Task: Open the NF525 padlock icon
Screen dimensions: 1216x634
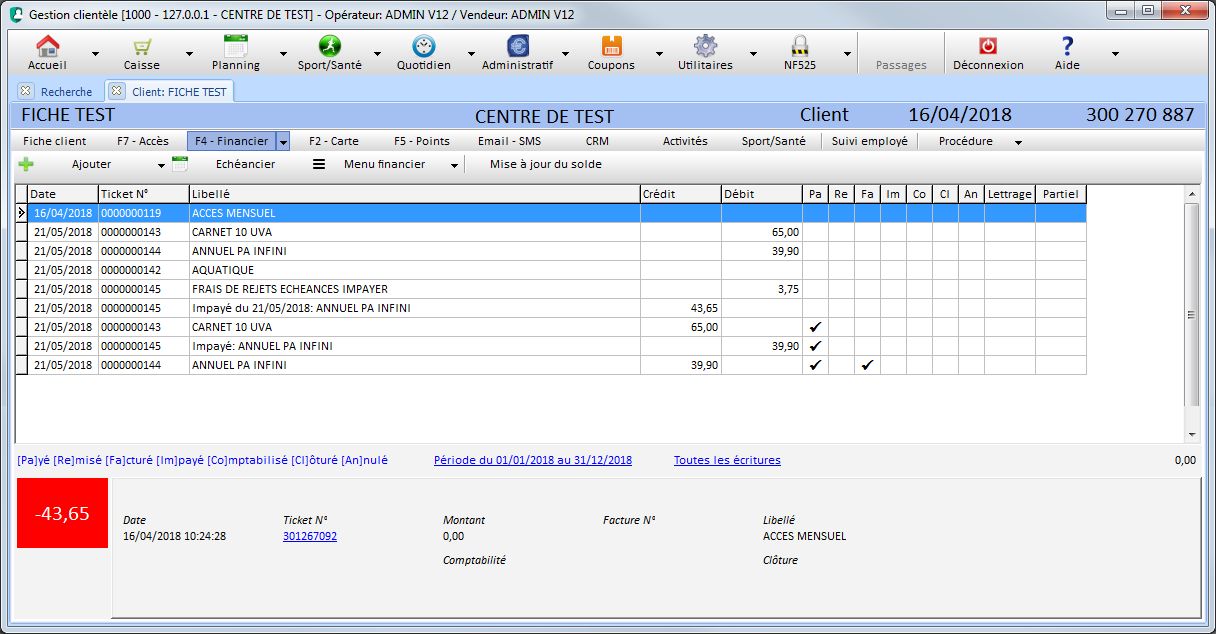Action: coord(799,46)
